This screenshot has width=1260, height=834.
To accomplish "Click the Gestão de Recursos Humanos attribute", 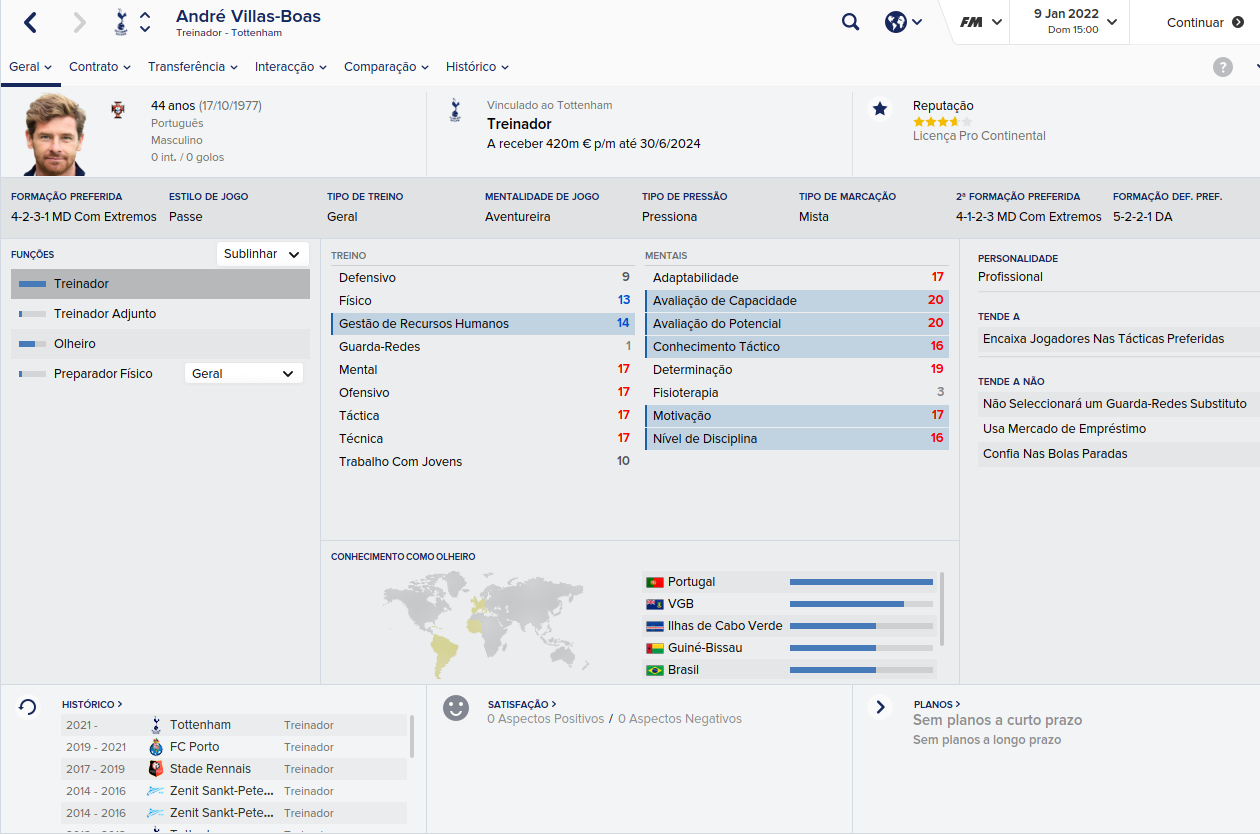I will (483, 324).
